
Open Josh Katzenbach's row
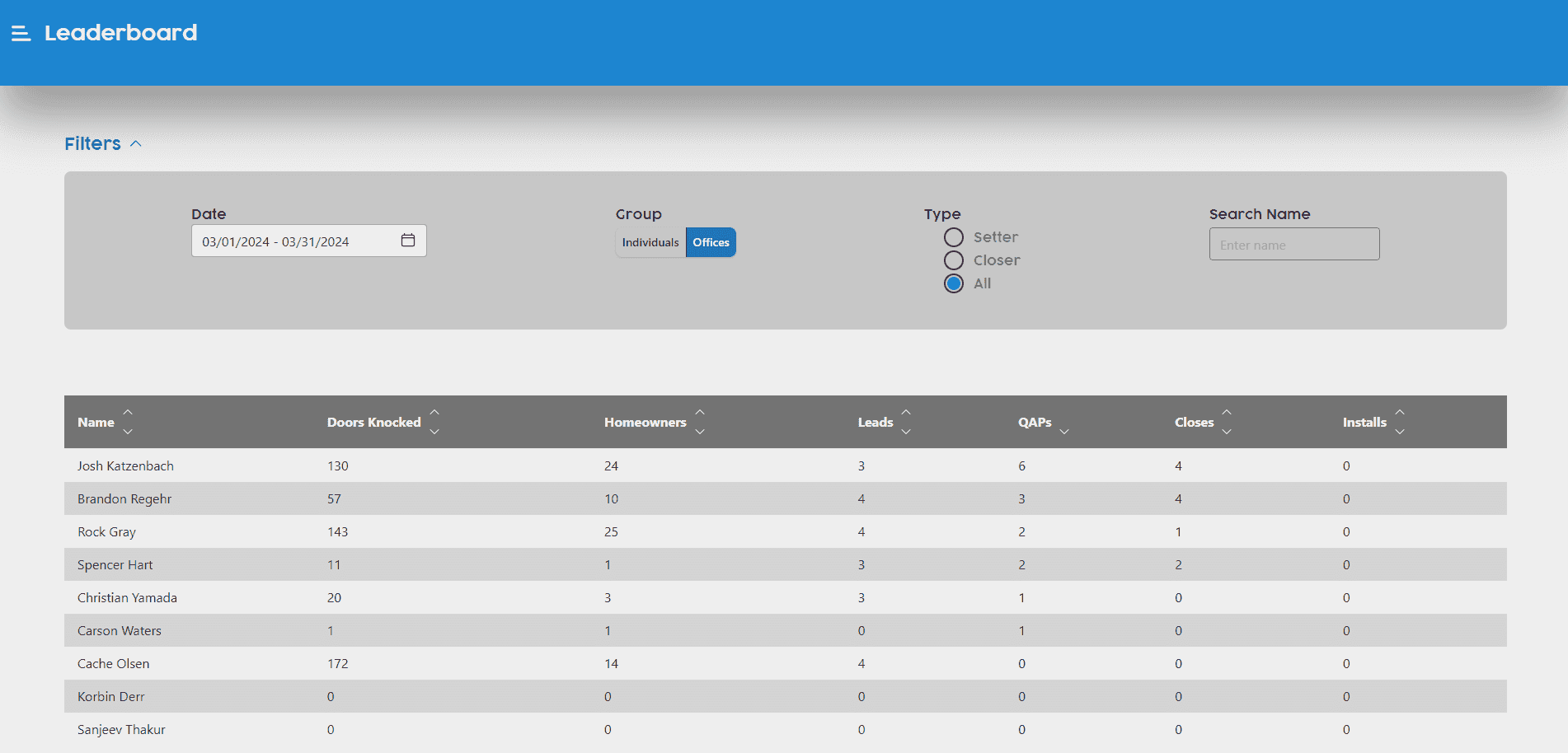pyautogui.click(x=125, y=465)
